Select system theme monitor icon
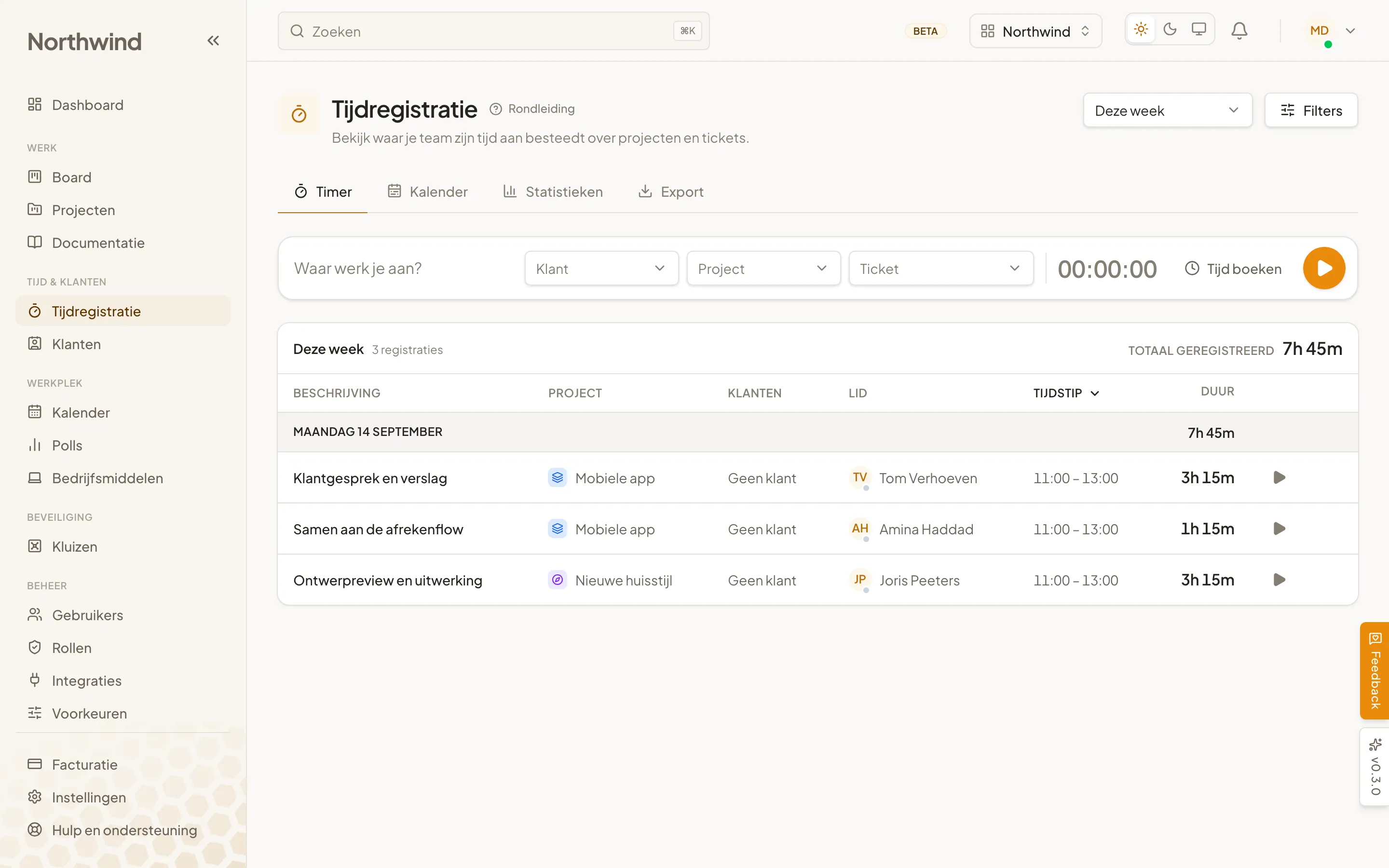This screenshot has height=868, width=1389. tap(1198, 29)
